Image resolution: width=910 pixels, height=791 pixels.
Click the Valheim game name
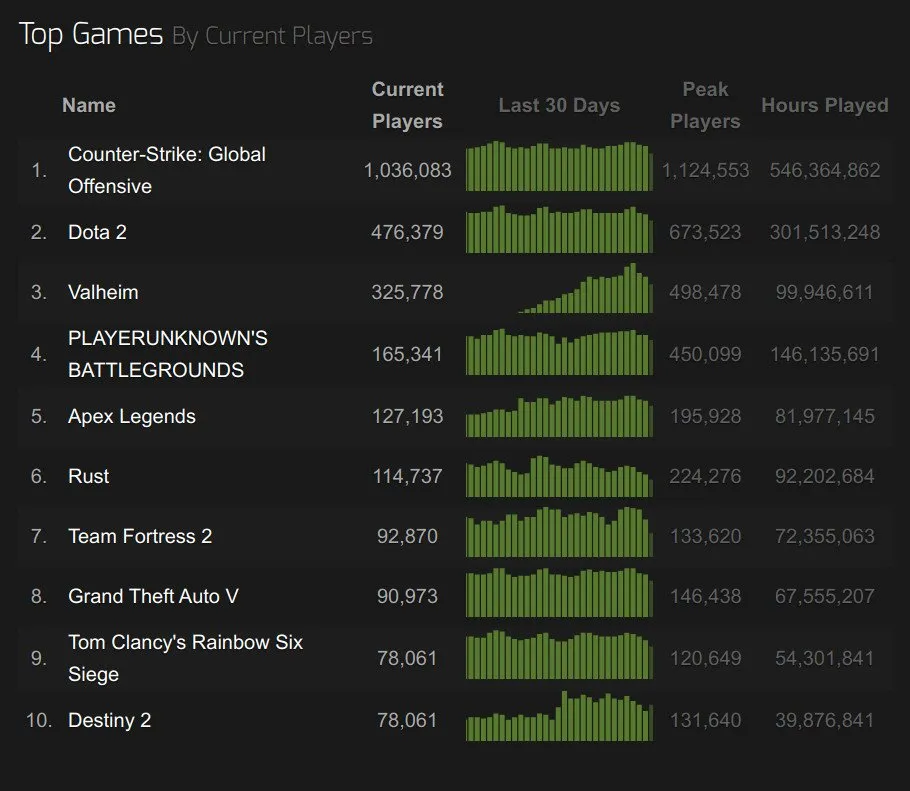point(103,292)
